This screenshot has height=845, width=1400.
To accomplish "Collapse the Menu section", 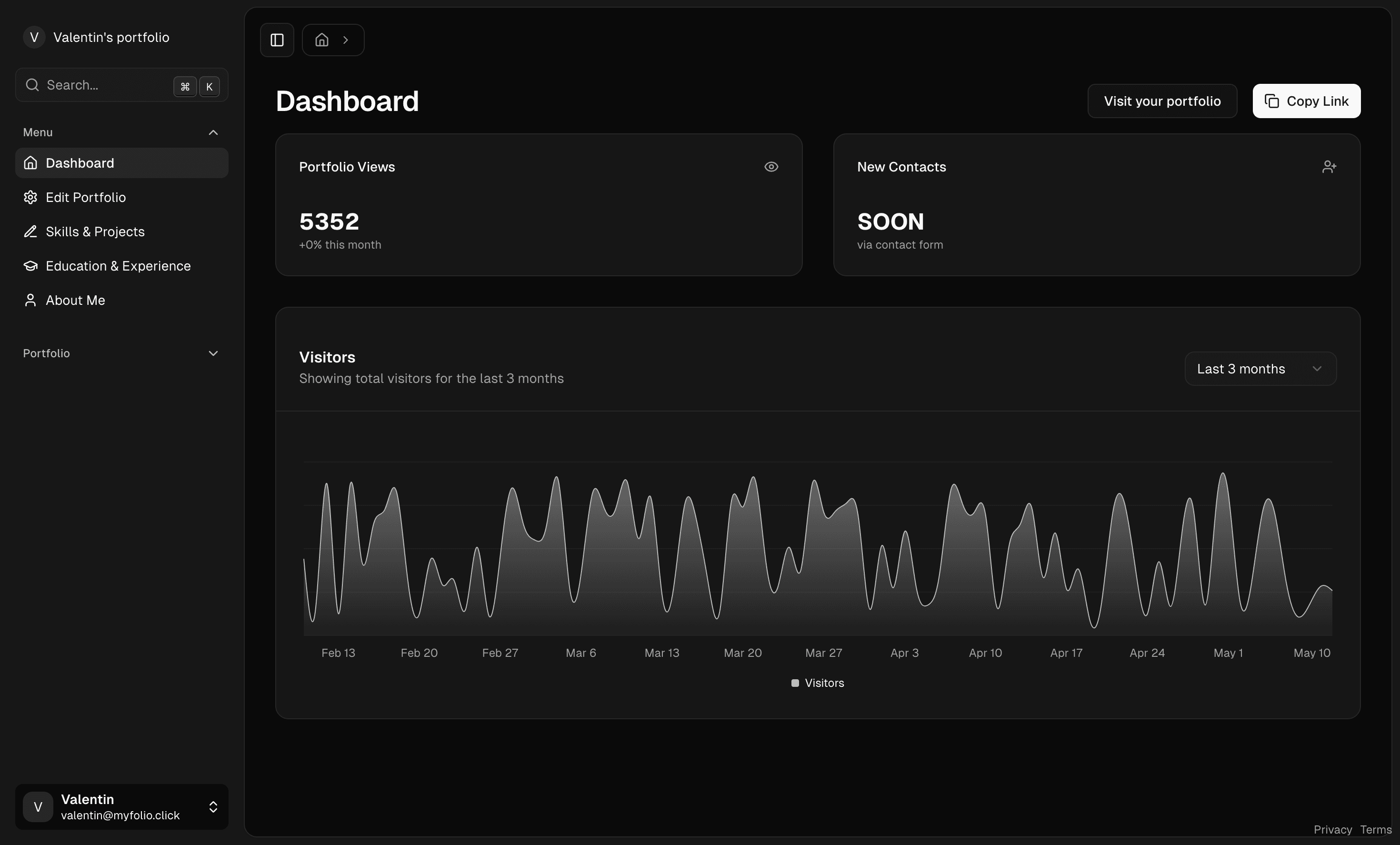I will [x=213, y=132].
